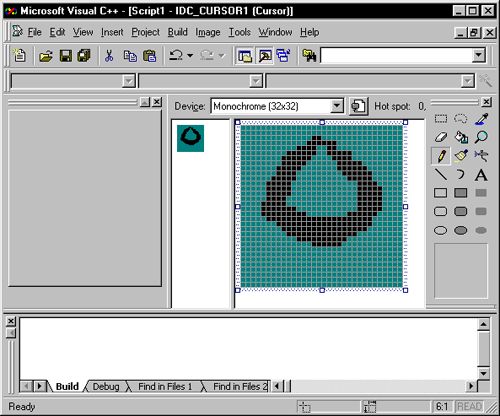
Task: Open the Undo history dropdown arrow
Action: click(x=190, y=55)
